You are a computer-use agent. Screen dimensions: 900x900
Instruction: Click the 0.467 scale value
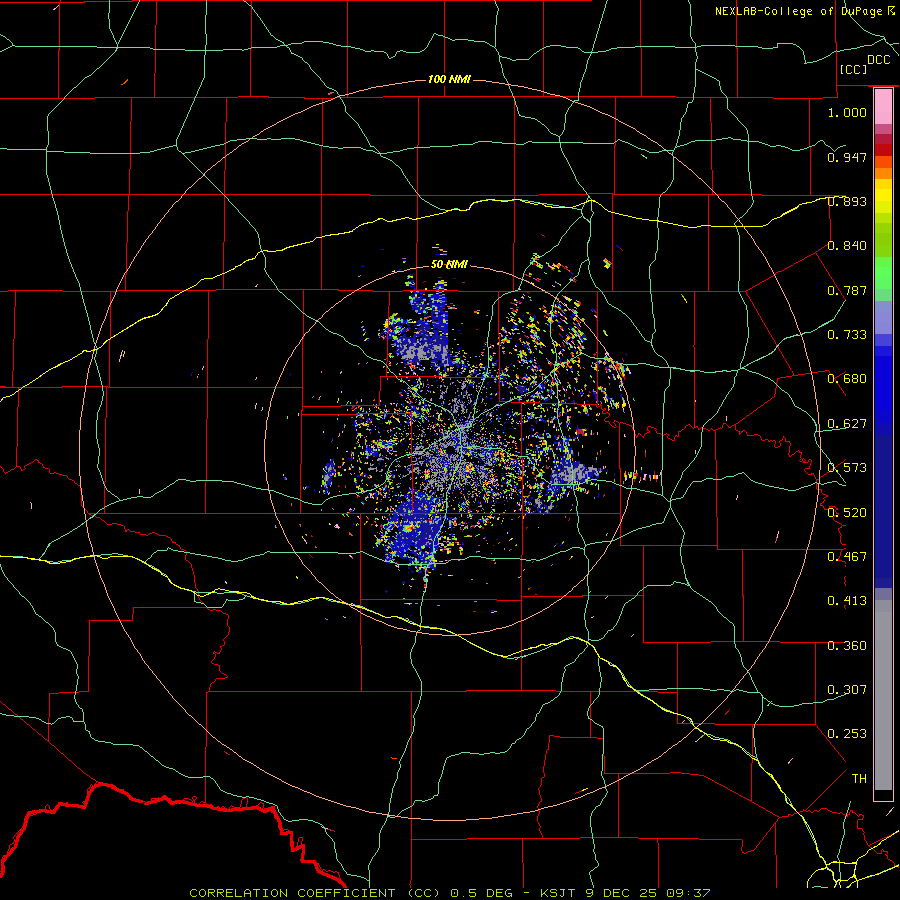(847, 557)
